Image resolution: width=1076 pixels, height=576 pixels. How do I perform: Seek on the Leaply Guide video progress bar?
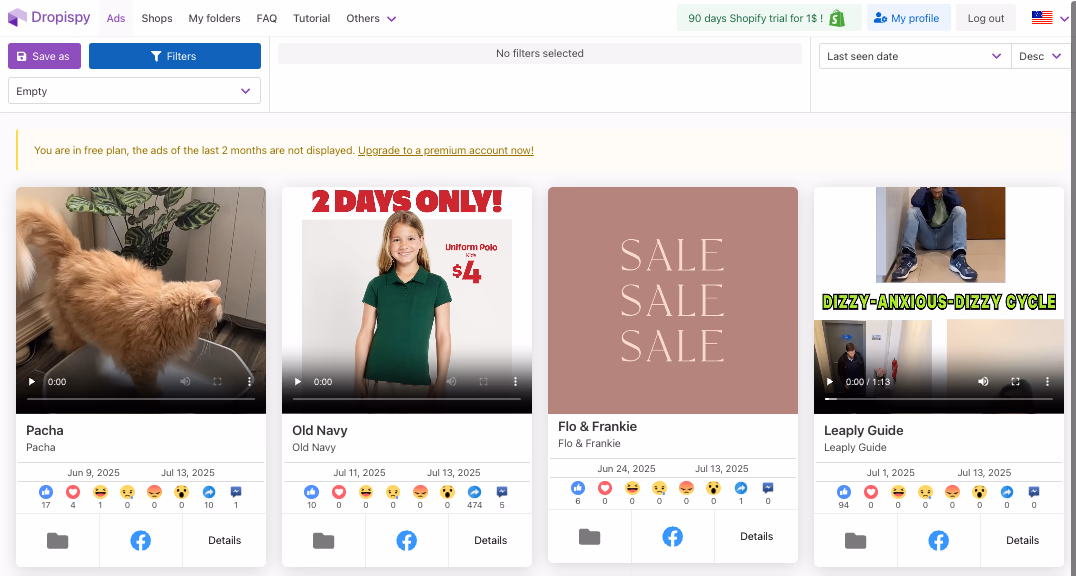939,398
